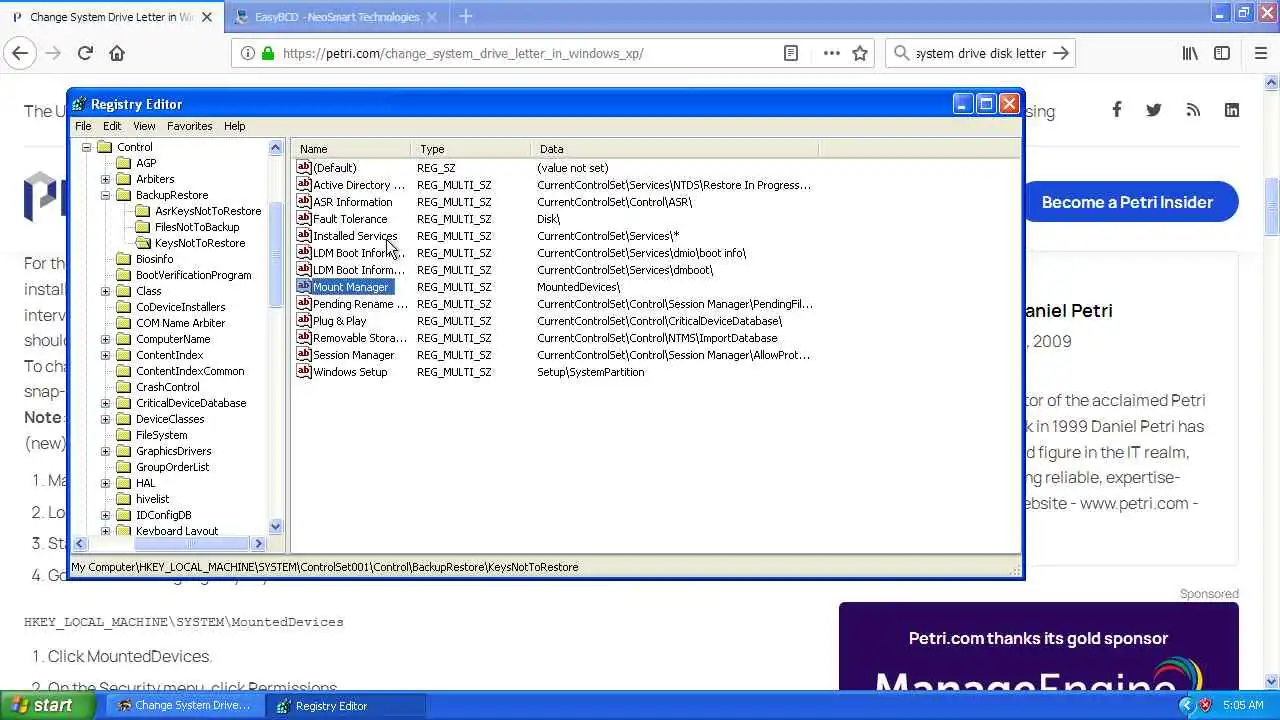
Task: Expand the CriticalDeviceDatabase tree node
Action: point(105,403)
